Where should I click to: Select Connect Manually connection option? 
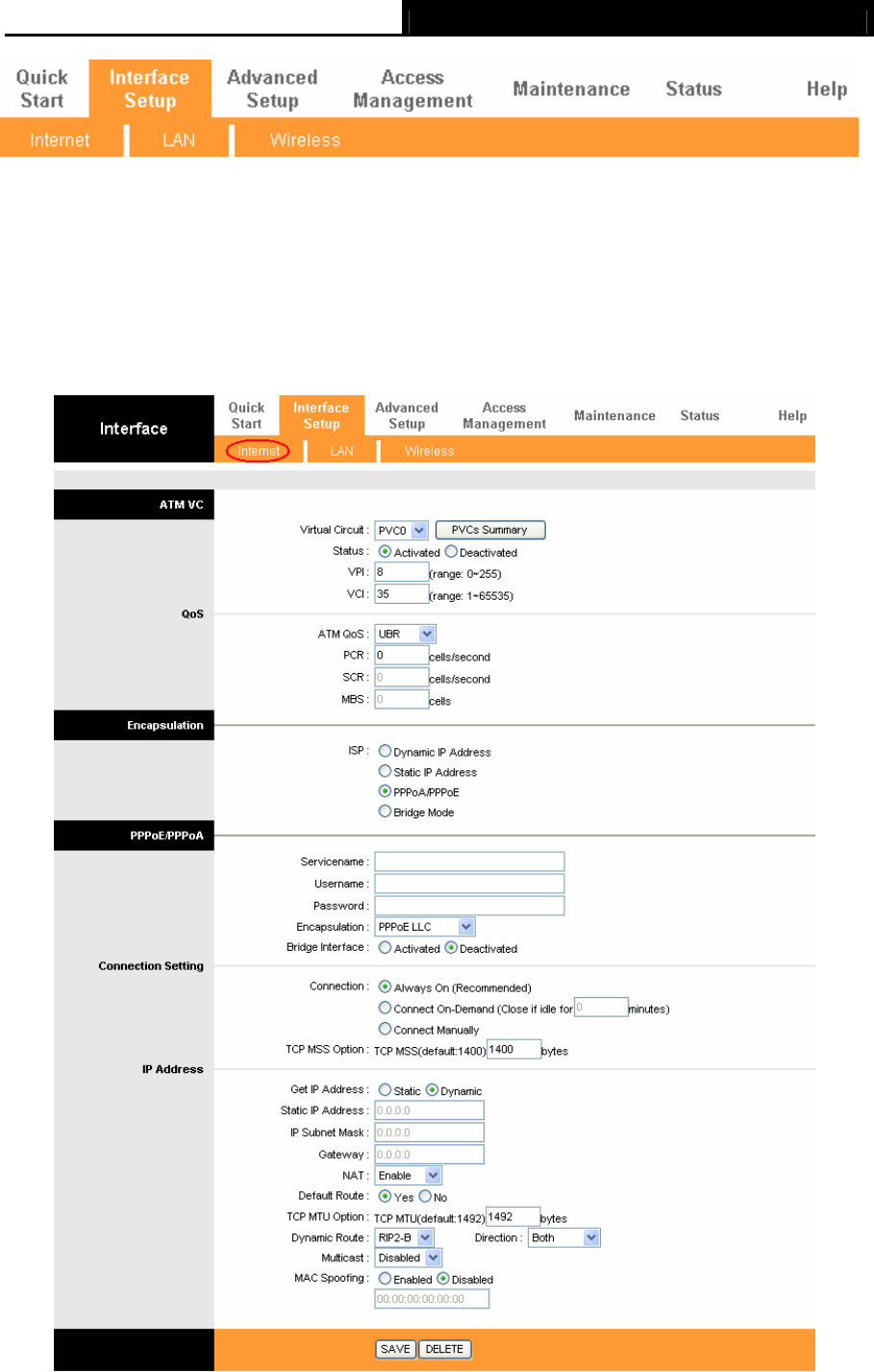pyautogui.click(x=385, y=1029)
